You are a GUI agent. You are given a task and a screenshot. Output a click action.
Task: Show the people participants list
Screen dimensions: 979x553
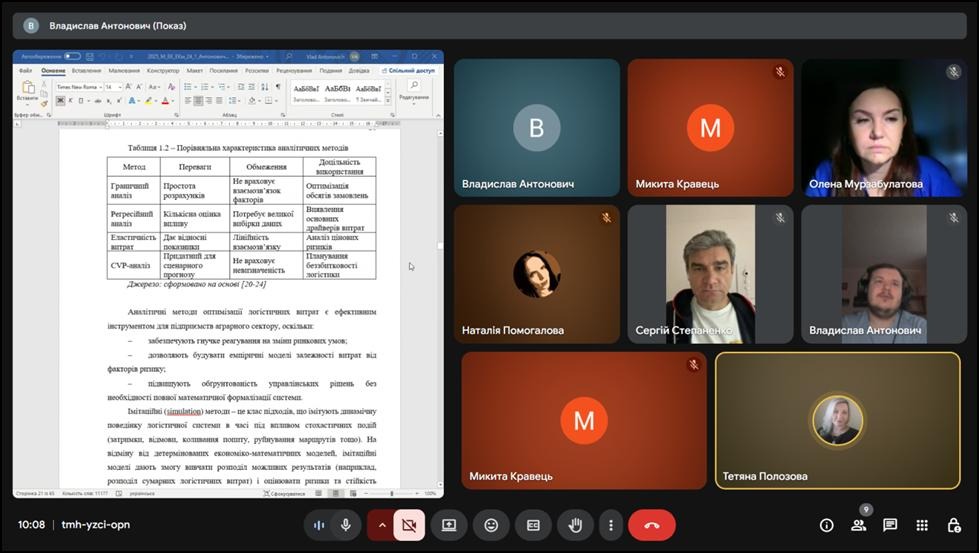(x=858, y=525)
